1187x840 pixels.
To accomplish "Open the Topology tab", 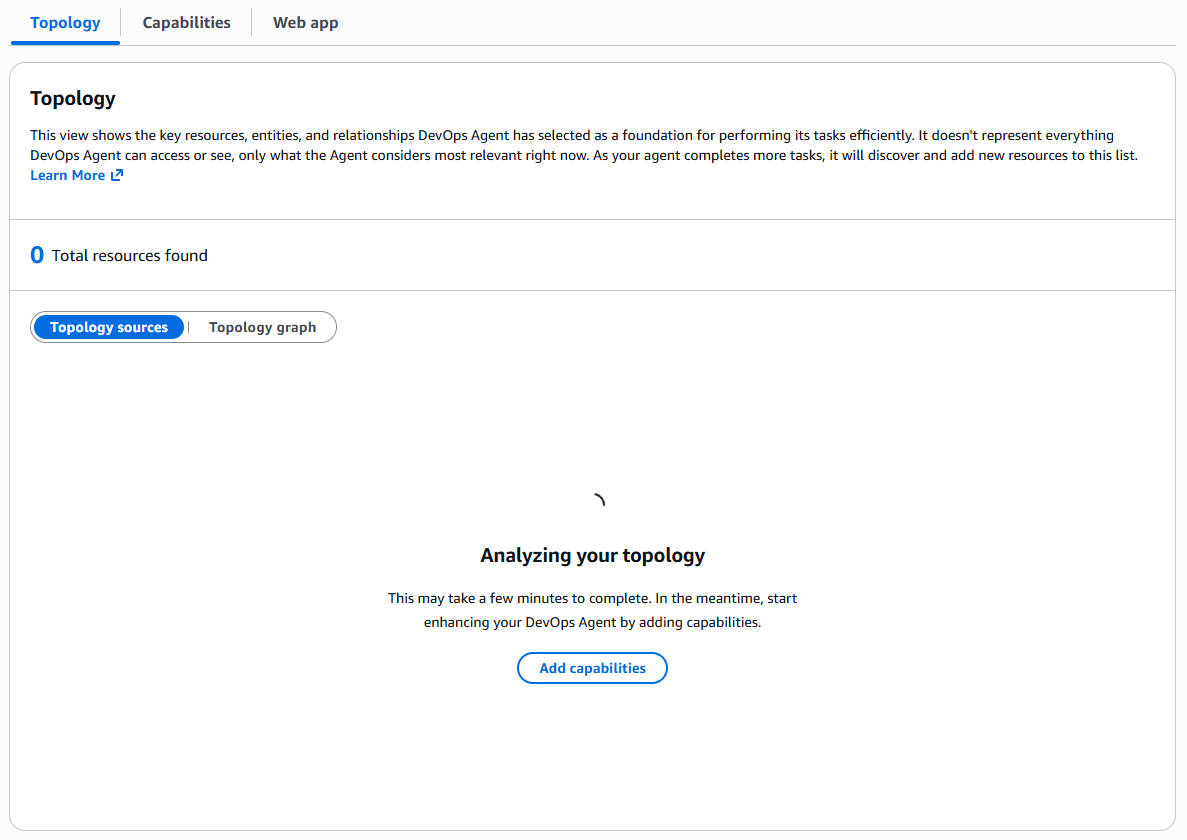I will click(x=65, y=22).
